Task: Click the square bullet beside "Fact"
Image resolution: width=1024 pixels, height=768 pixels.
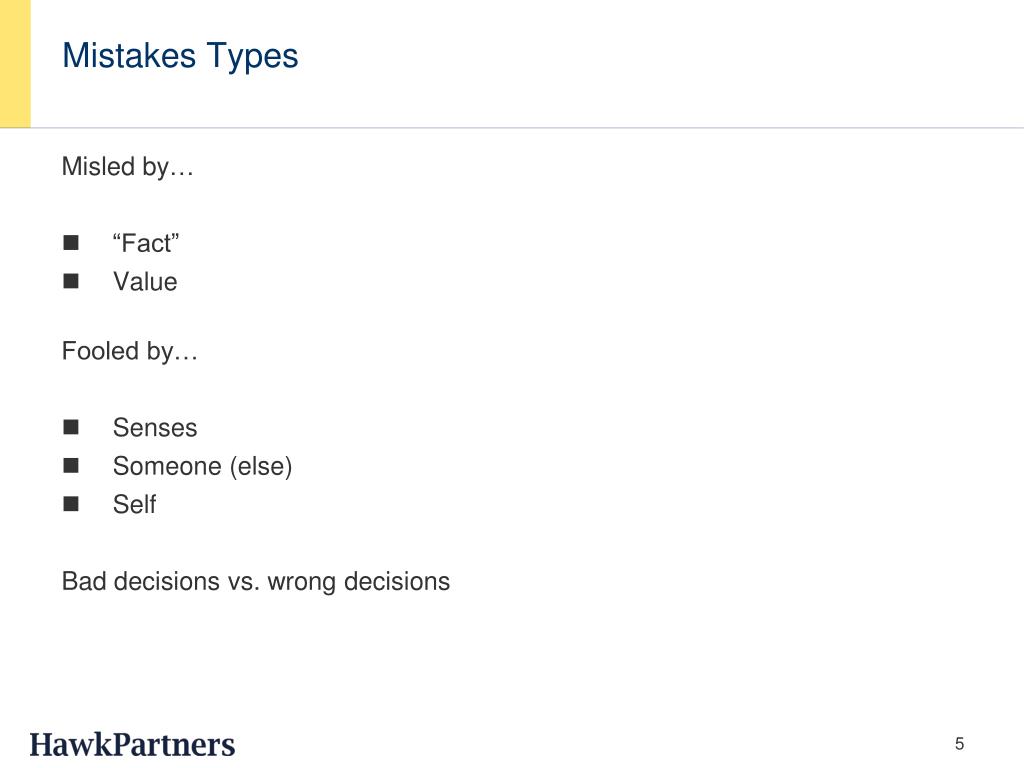Action: [x=71, y=243]
